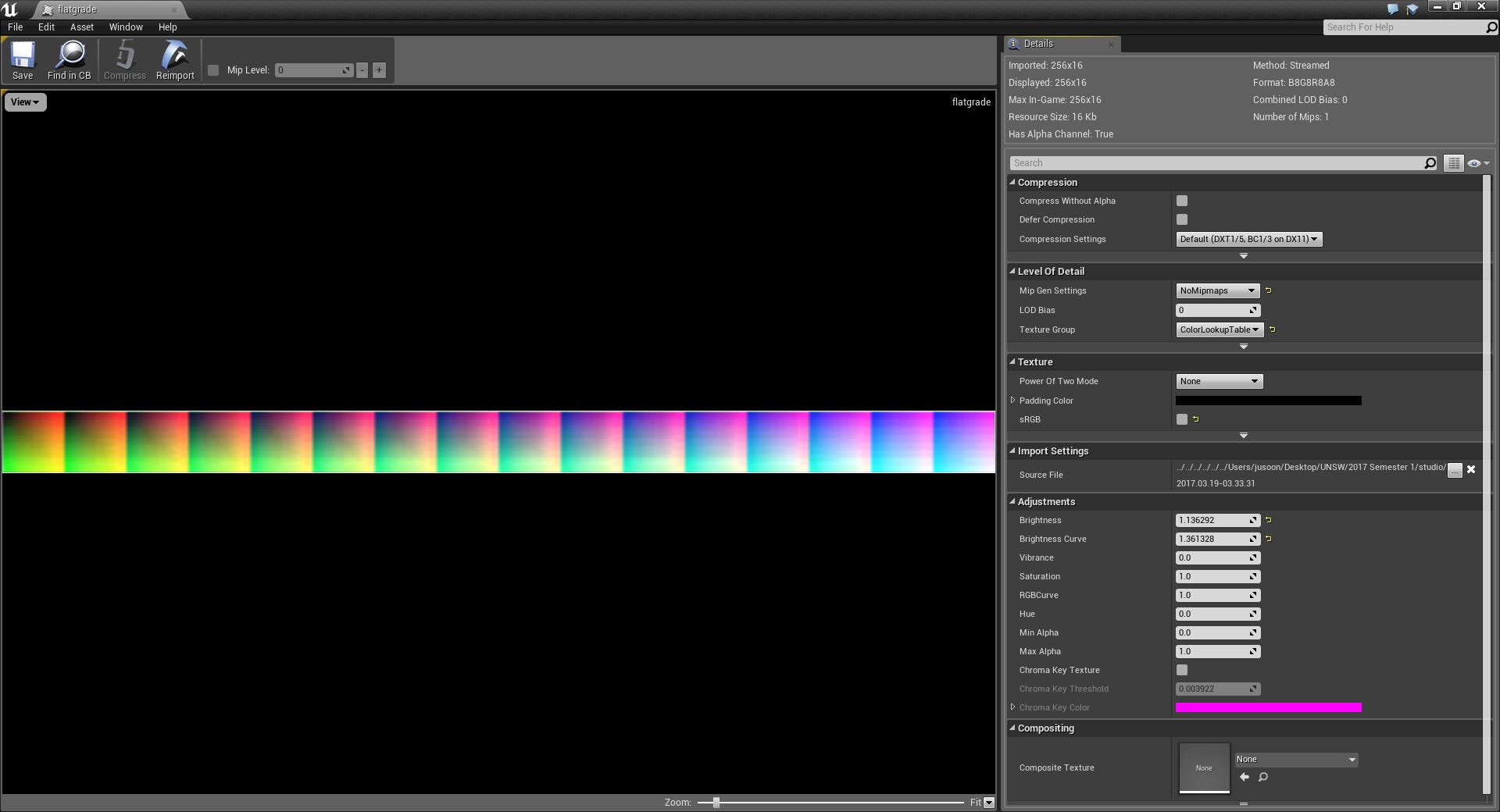Click the Mip Level plus button
The image size is (1500, 812).
[x=378, y=69]
